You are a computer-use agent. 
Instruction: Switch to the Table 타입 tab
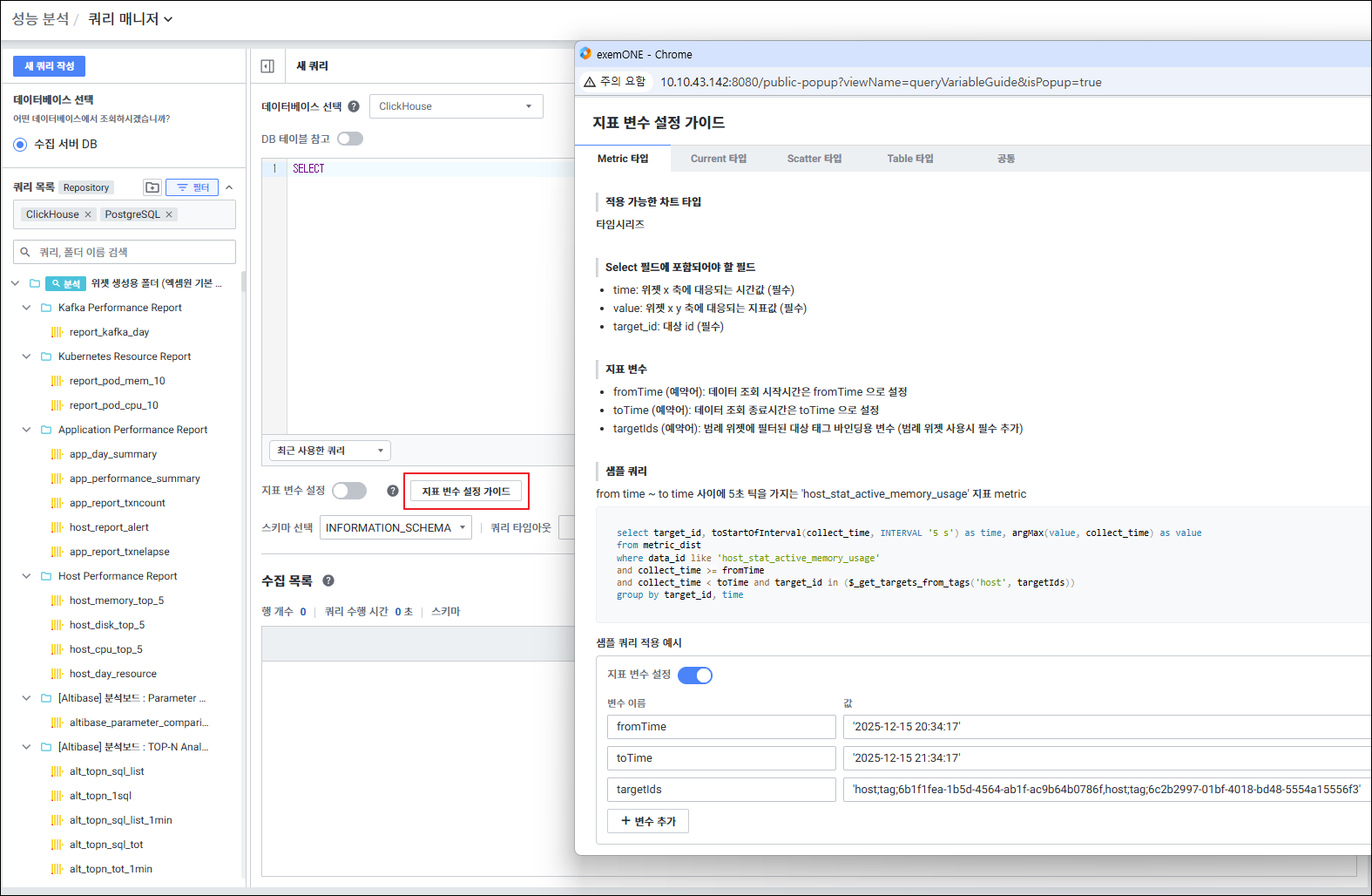coord(909,159)
